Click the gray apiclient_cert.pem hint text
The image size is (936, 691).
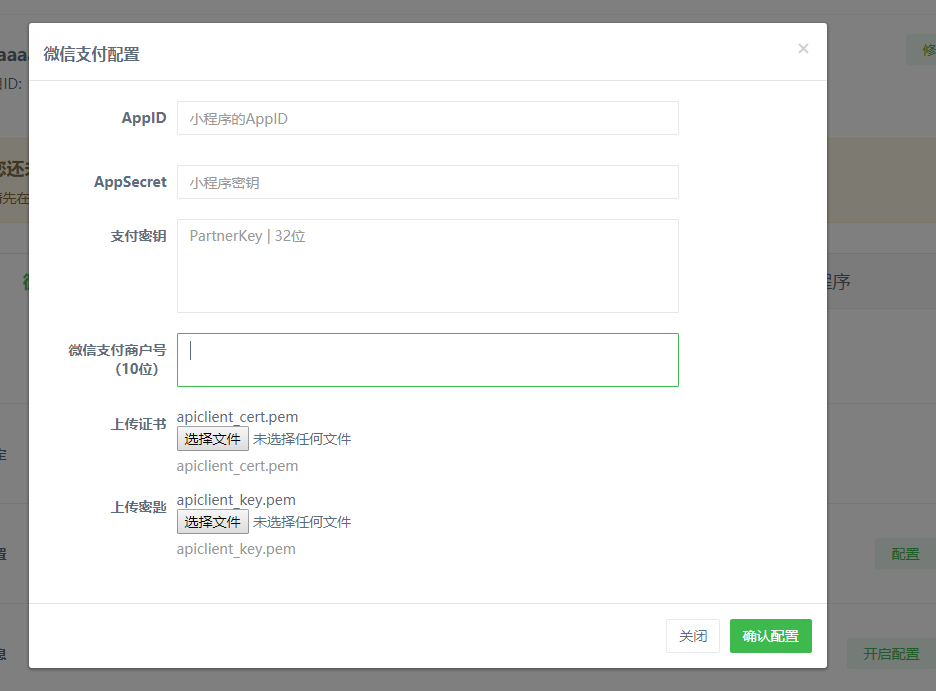pos(237,466)
